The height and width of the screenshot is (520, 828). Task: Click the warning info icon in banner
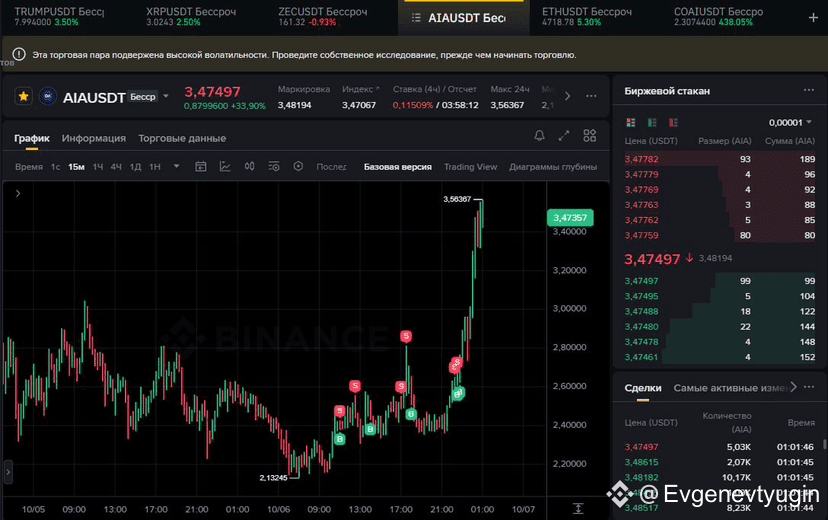19,54
